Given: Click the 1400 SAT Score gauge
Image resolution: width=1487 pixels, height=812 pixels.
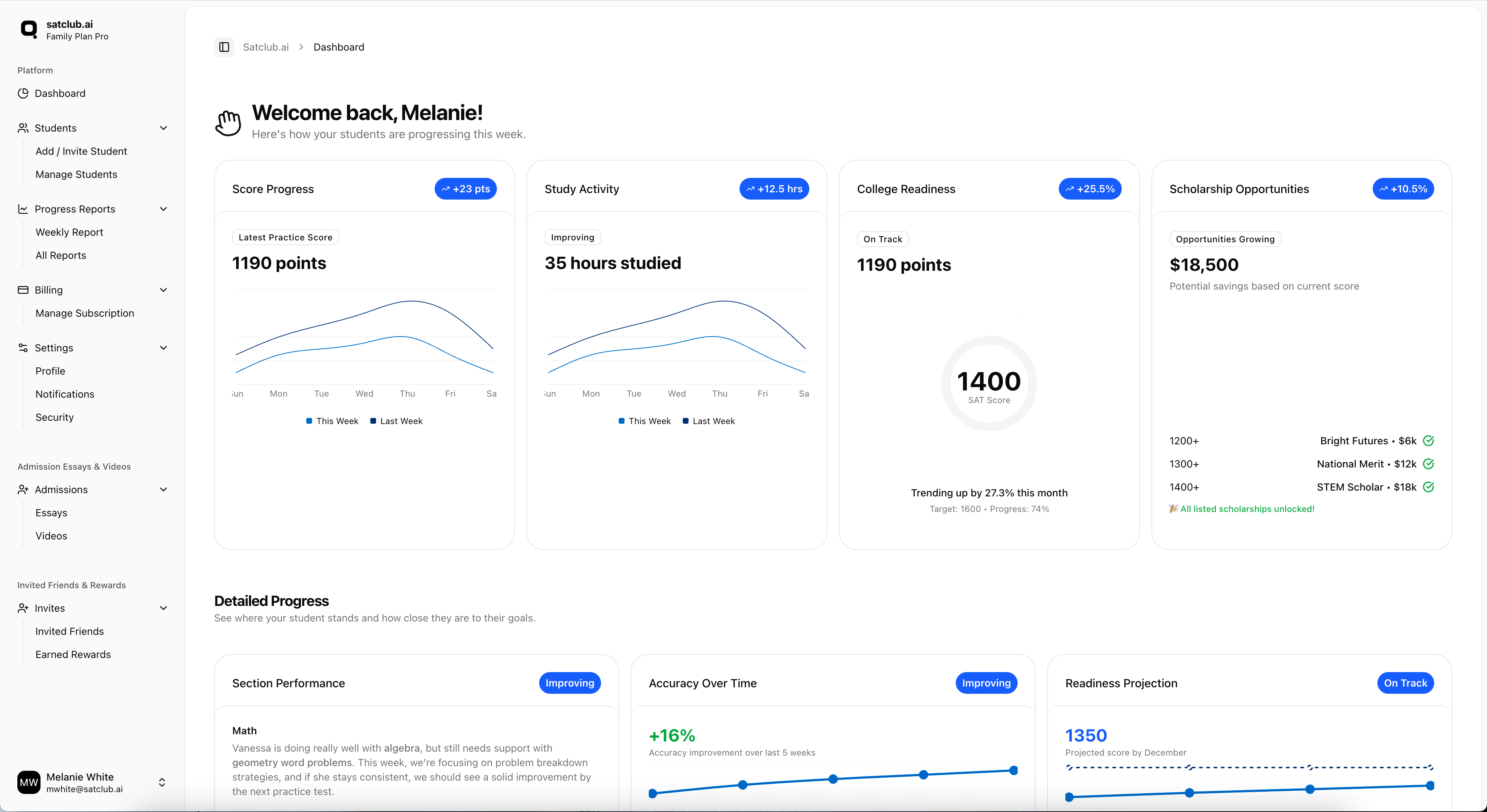Looking at the screenshot, I should (989, 384).
